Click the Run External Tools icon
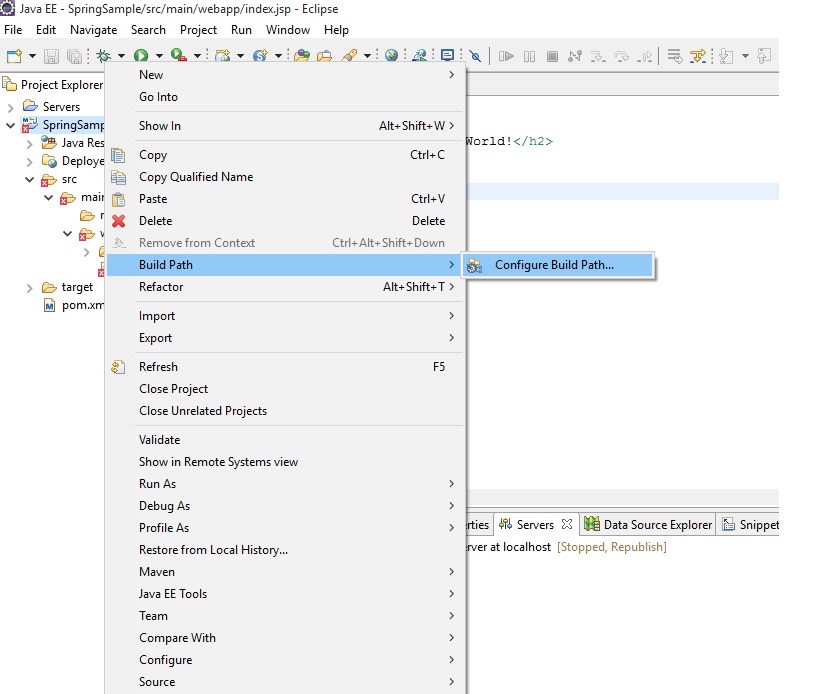819x694 pixels. (x=179, y=55)
